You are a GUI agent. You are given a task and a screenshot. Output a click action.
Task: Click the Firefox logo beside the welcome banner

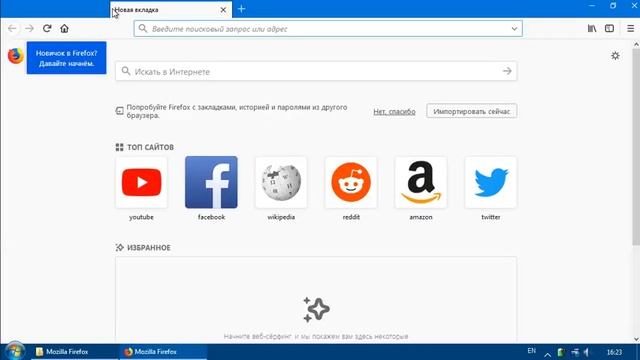point(16,56)
